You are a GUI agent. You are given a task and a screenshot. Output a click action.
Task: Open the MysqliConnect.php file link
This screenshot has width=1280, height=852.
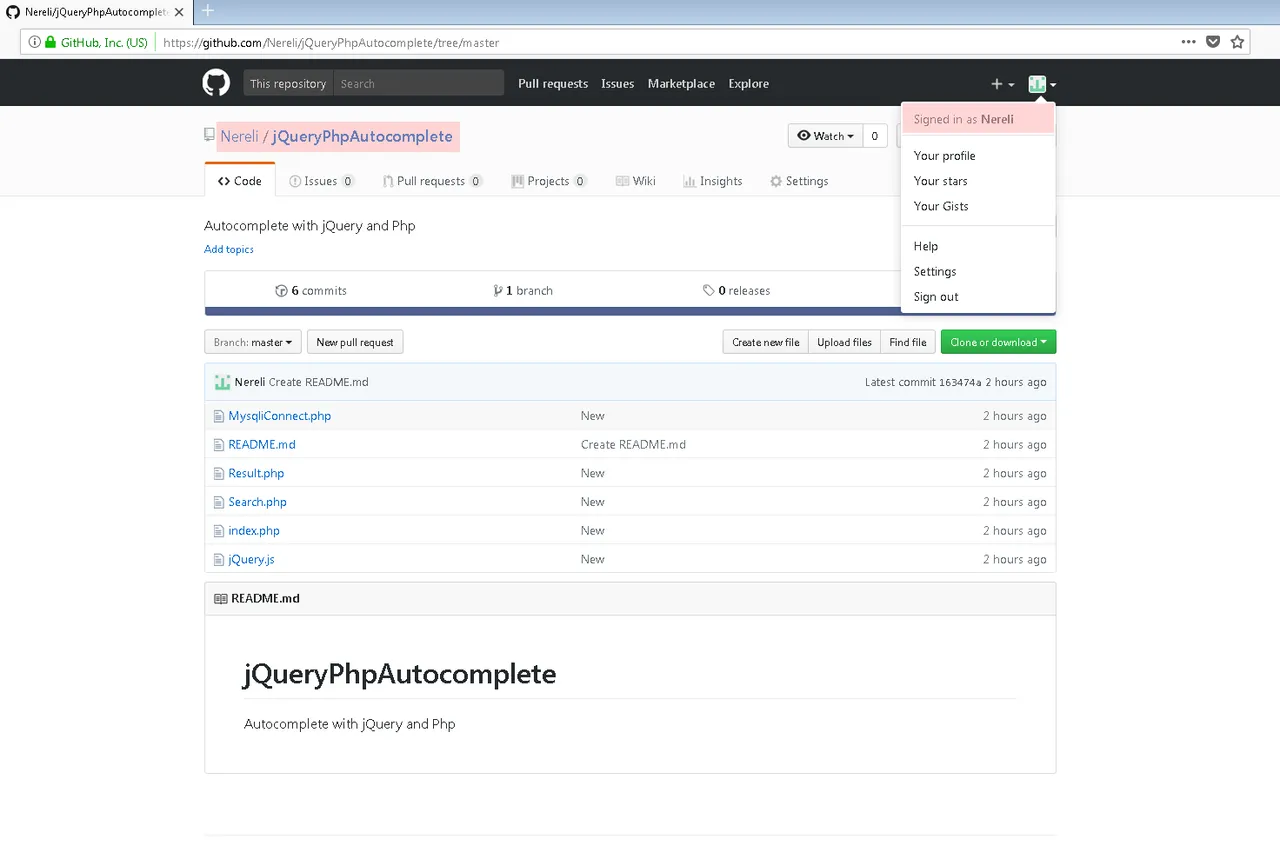coord(279,416)
